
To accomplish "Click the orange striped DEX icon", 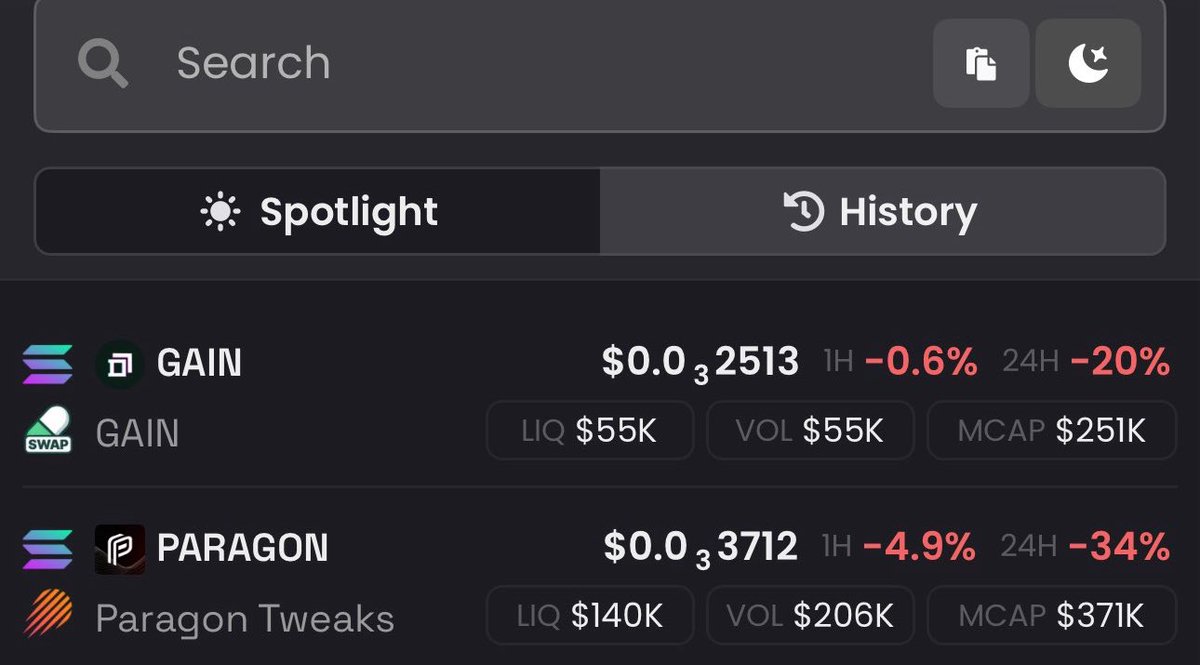I will pyautogui.click(x=47, y=615).
